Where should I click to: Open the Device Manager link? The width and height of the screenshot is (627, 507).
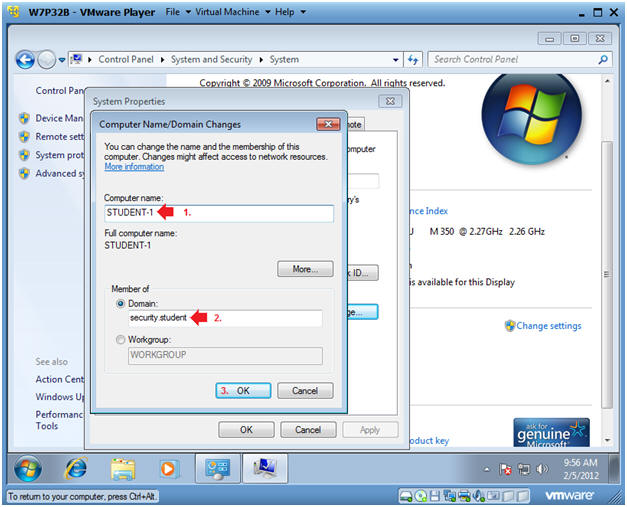pyautogui.click(x=60, y=118)
